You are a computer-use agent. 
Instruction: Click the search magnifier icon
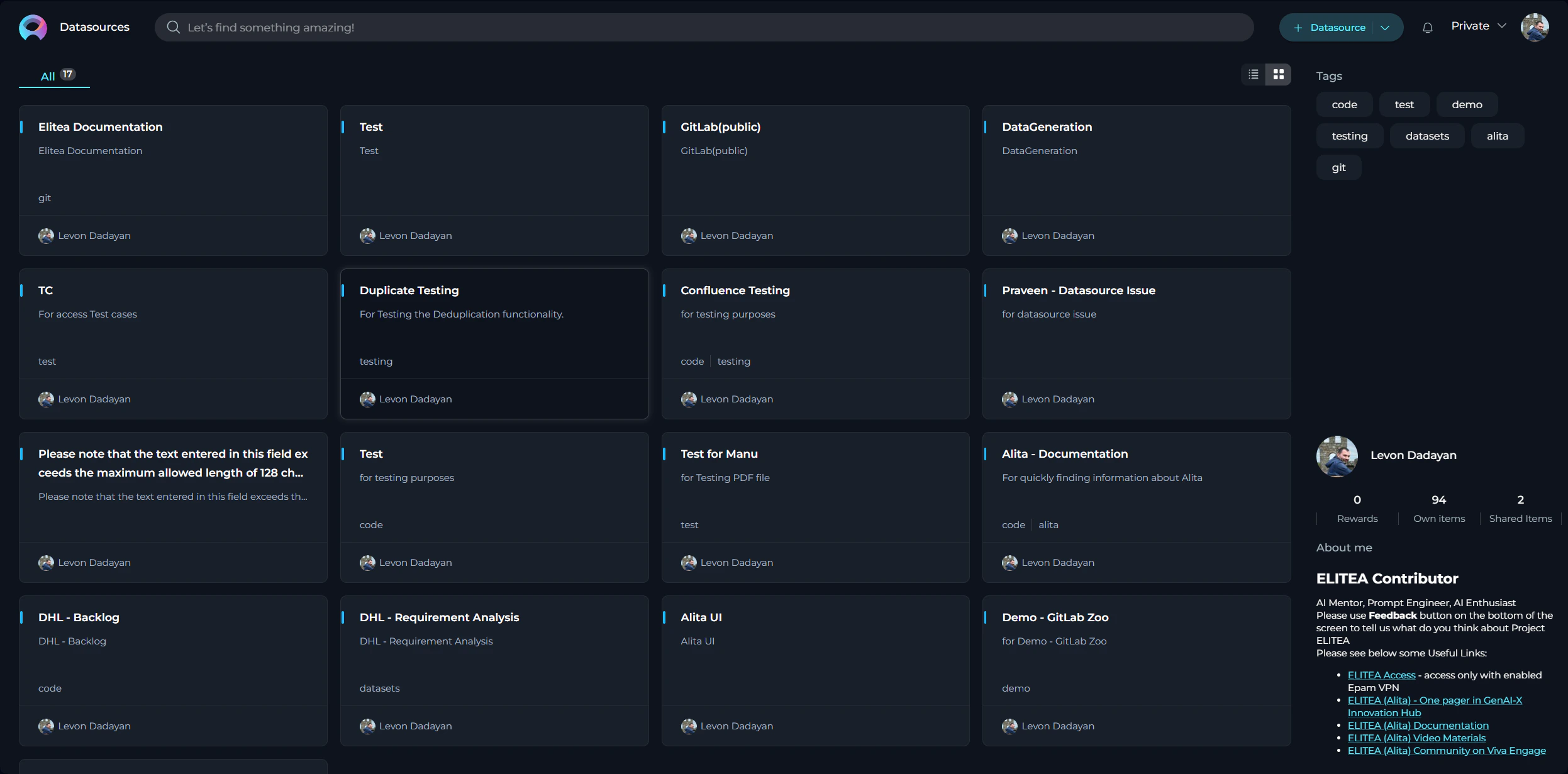(x=174, y=26)
